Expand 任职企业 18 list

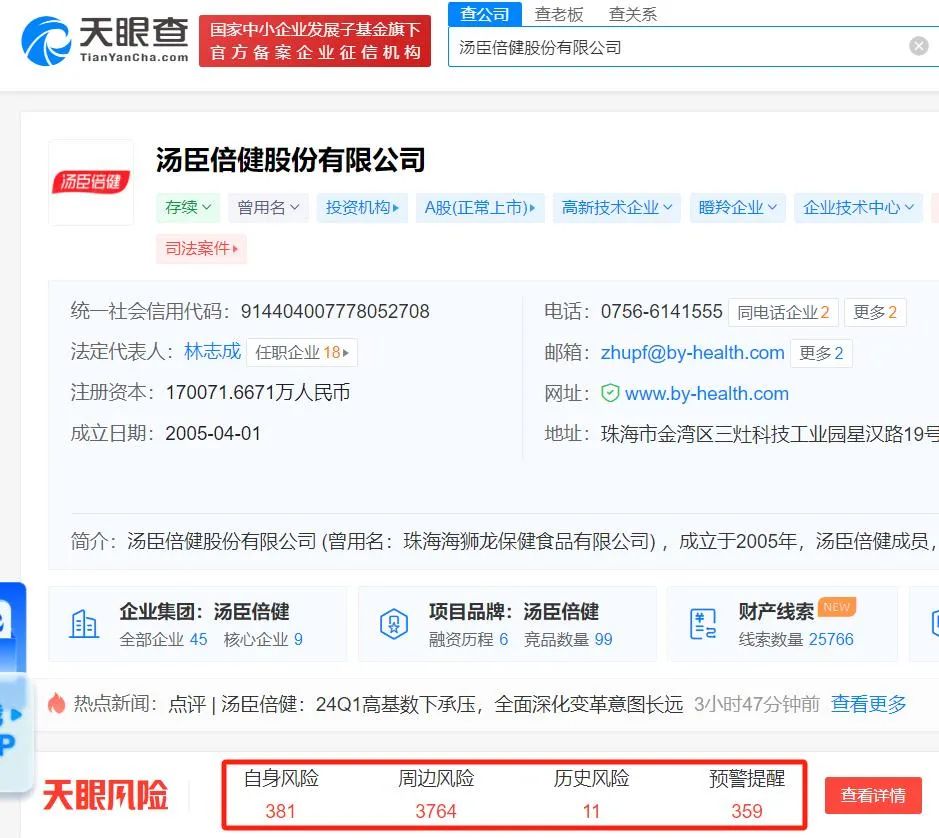click(302, 352)
